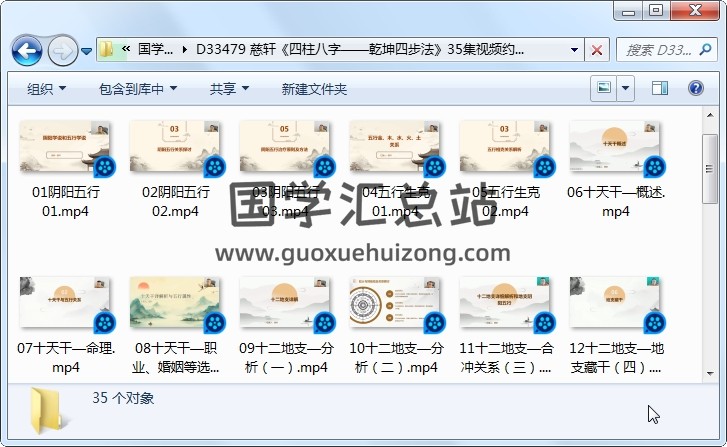Click the red X stop button
The image size is (727, 447).
pyautogui.click(x=597, y=50)
